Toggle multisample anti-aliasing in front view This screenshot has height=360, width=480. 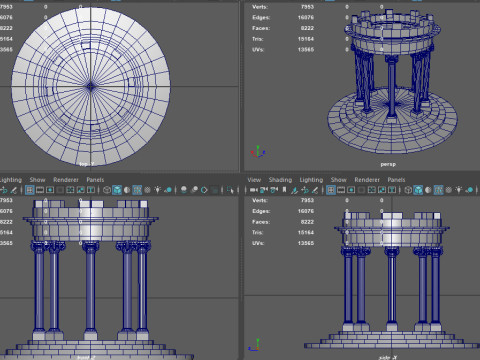pos(204,190)
